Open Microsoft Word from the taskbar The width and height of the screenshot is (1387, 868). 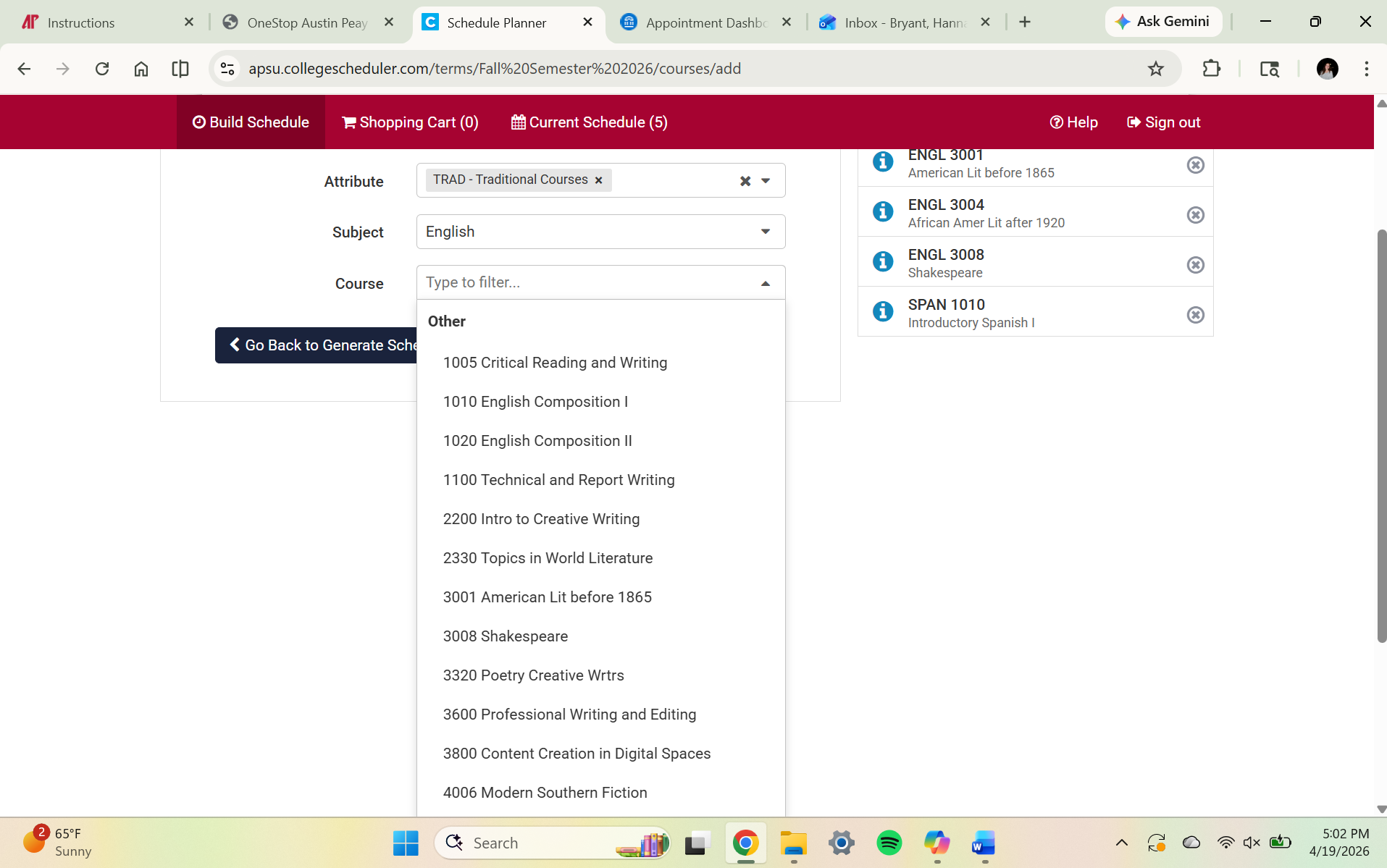point(983,843)
